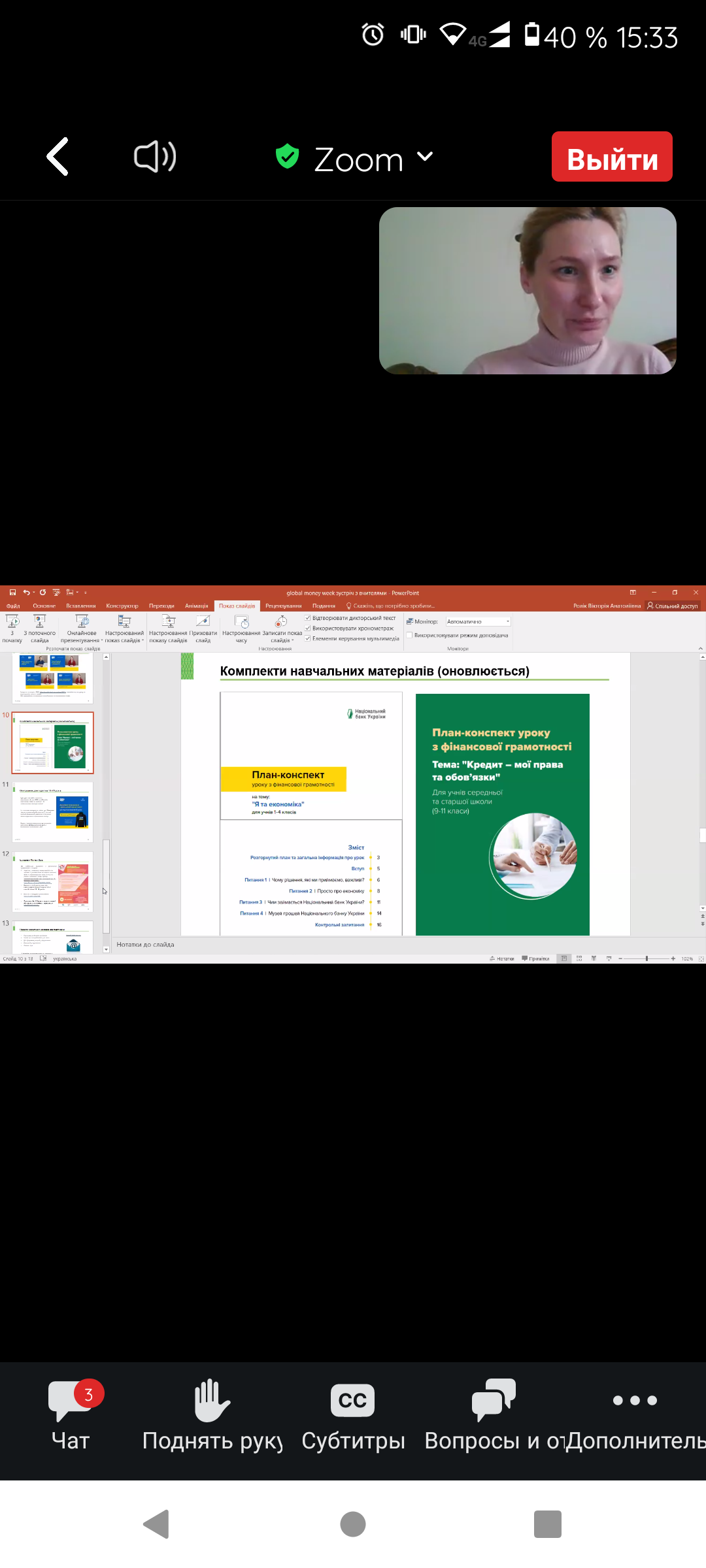The width and height of the screenshot is (706, 1568).
Task: Click the Приховати слайд hide slide icon
Action: pyautogui.click(x=203, y=622)
